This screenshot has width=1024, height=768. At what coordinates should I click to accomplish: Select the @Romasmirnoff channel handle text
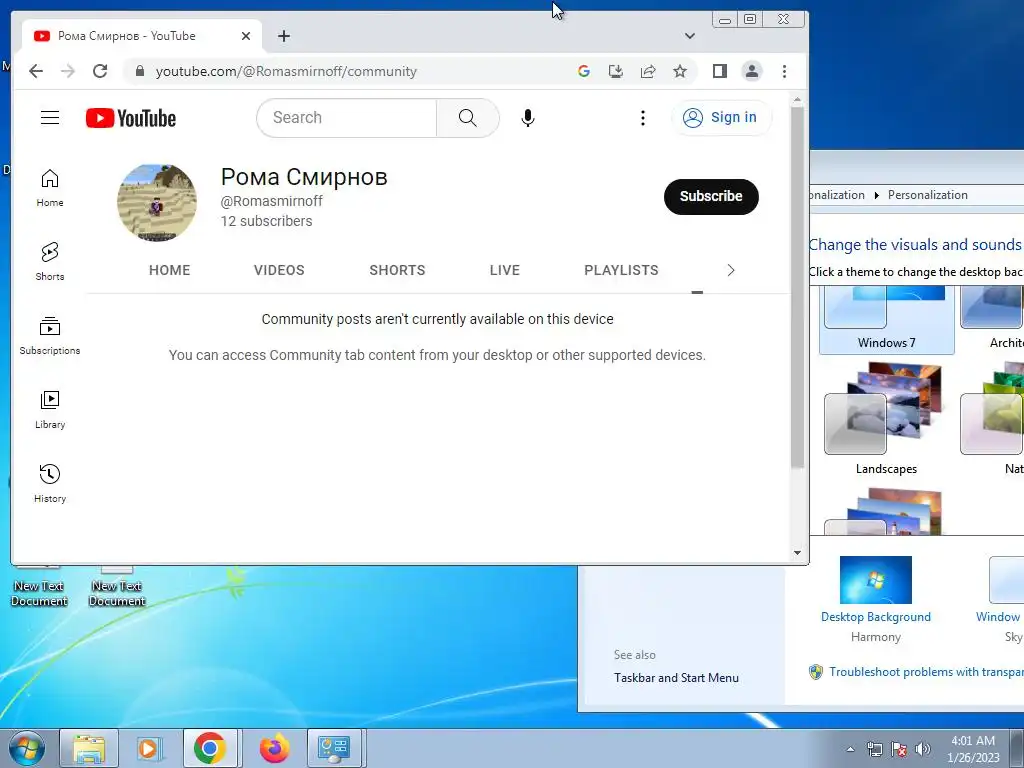[272, 201]
